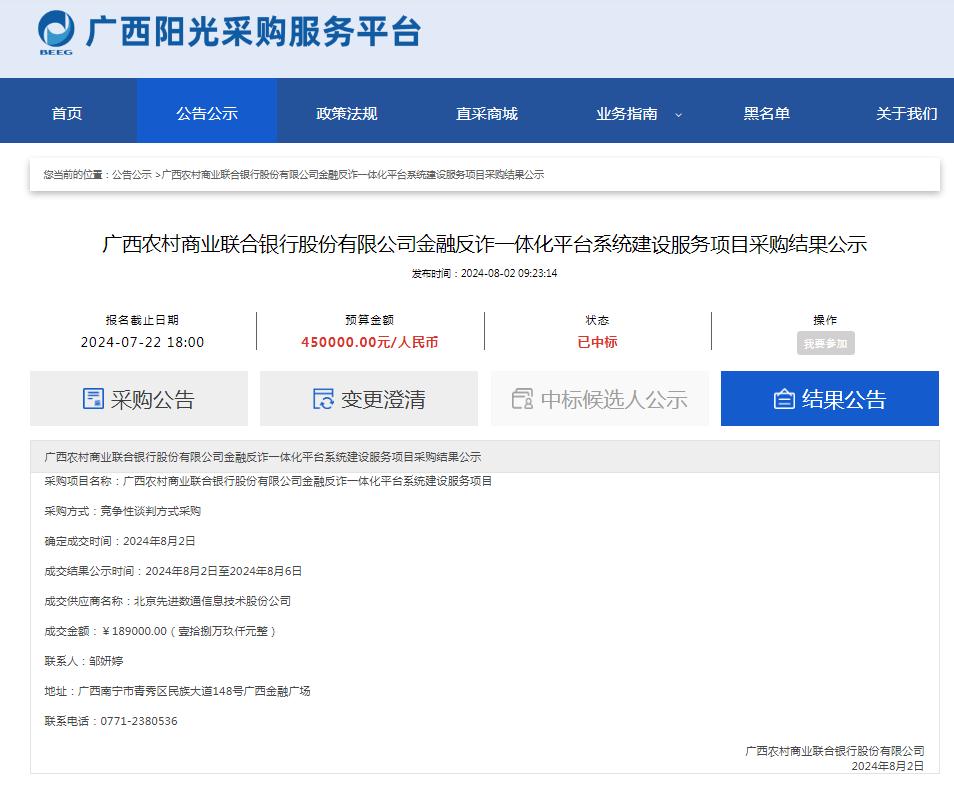The image size is (954, 785).
Task: Click supplier name 北京先进数通信息技术股份公司
Action: point(212,601)
